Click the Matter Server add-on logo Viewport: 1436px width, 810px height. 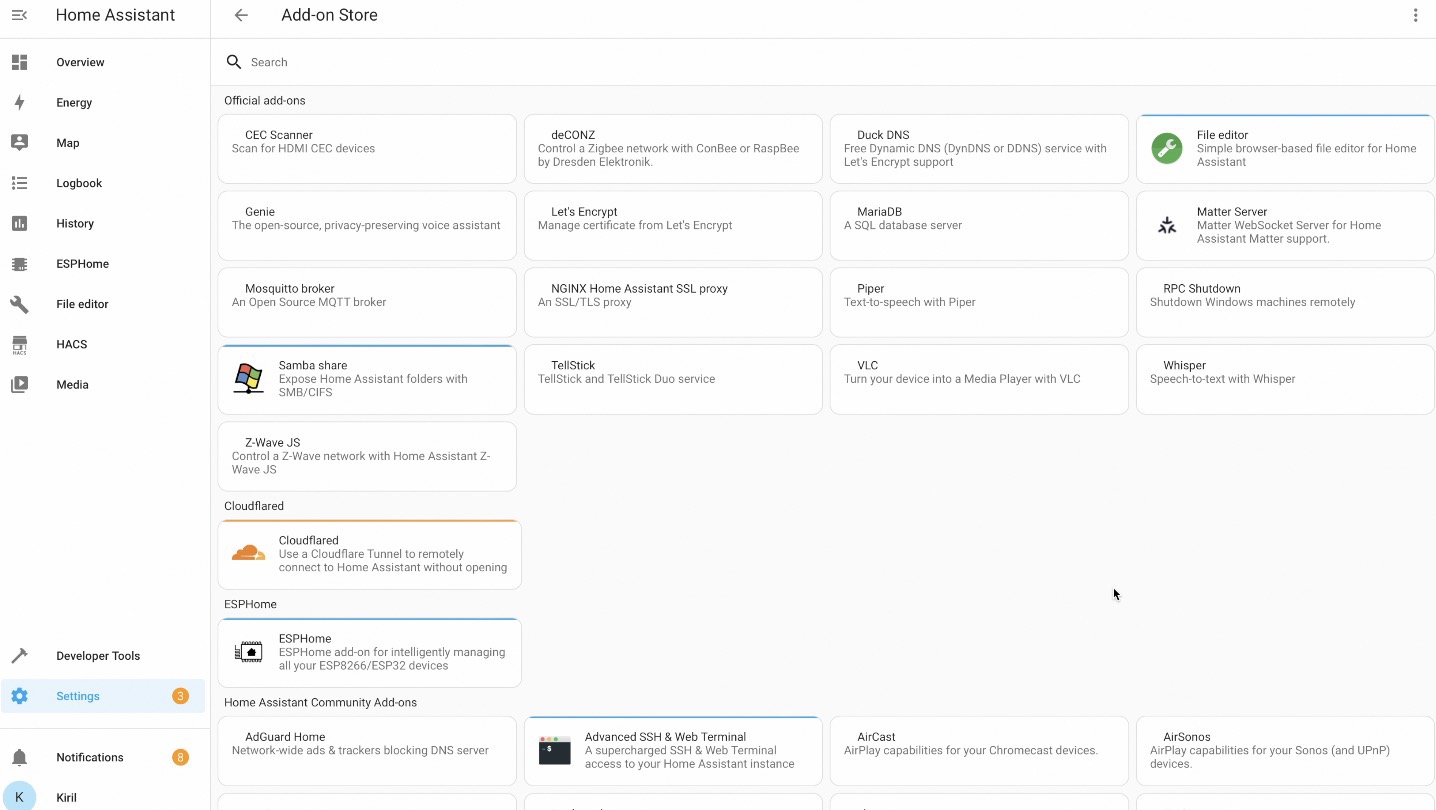tap(1167, 226)
